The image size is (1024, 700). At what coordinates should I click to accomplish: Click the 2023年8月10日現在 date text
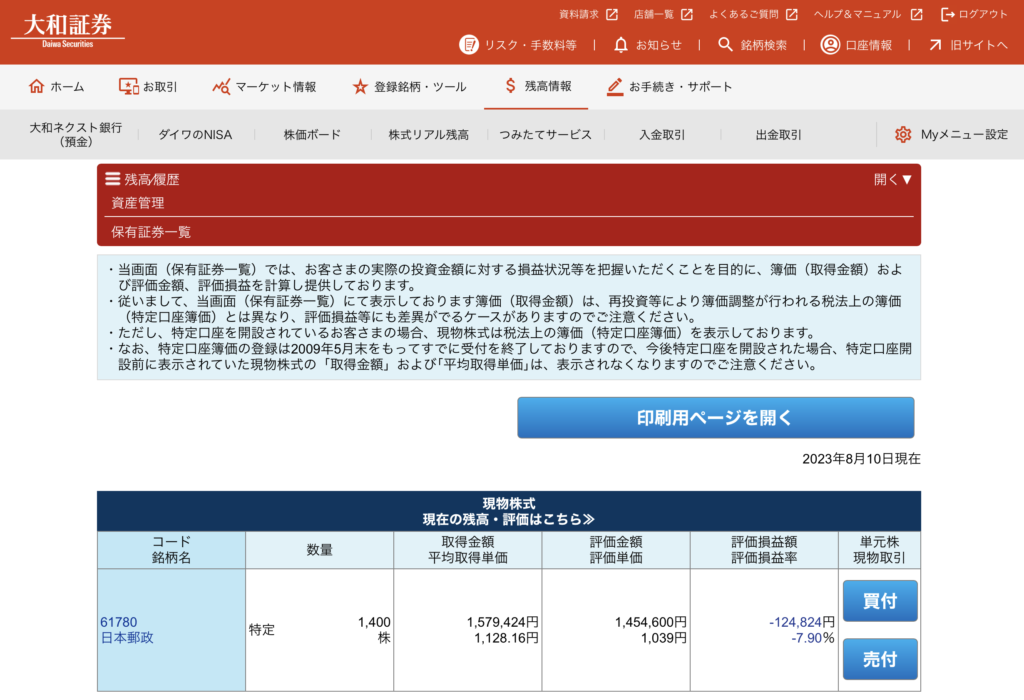click(861, 459)
